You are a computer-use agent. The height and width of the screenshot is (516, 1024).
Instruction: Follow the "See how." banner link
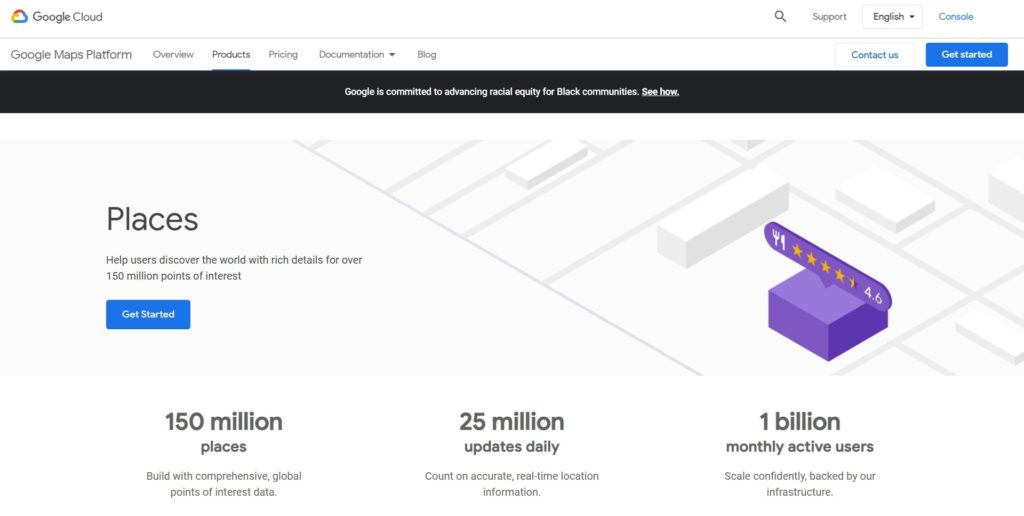click(660, 92)
